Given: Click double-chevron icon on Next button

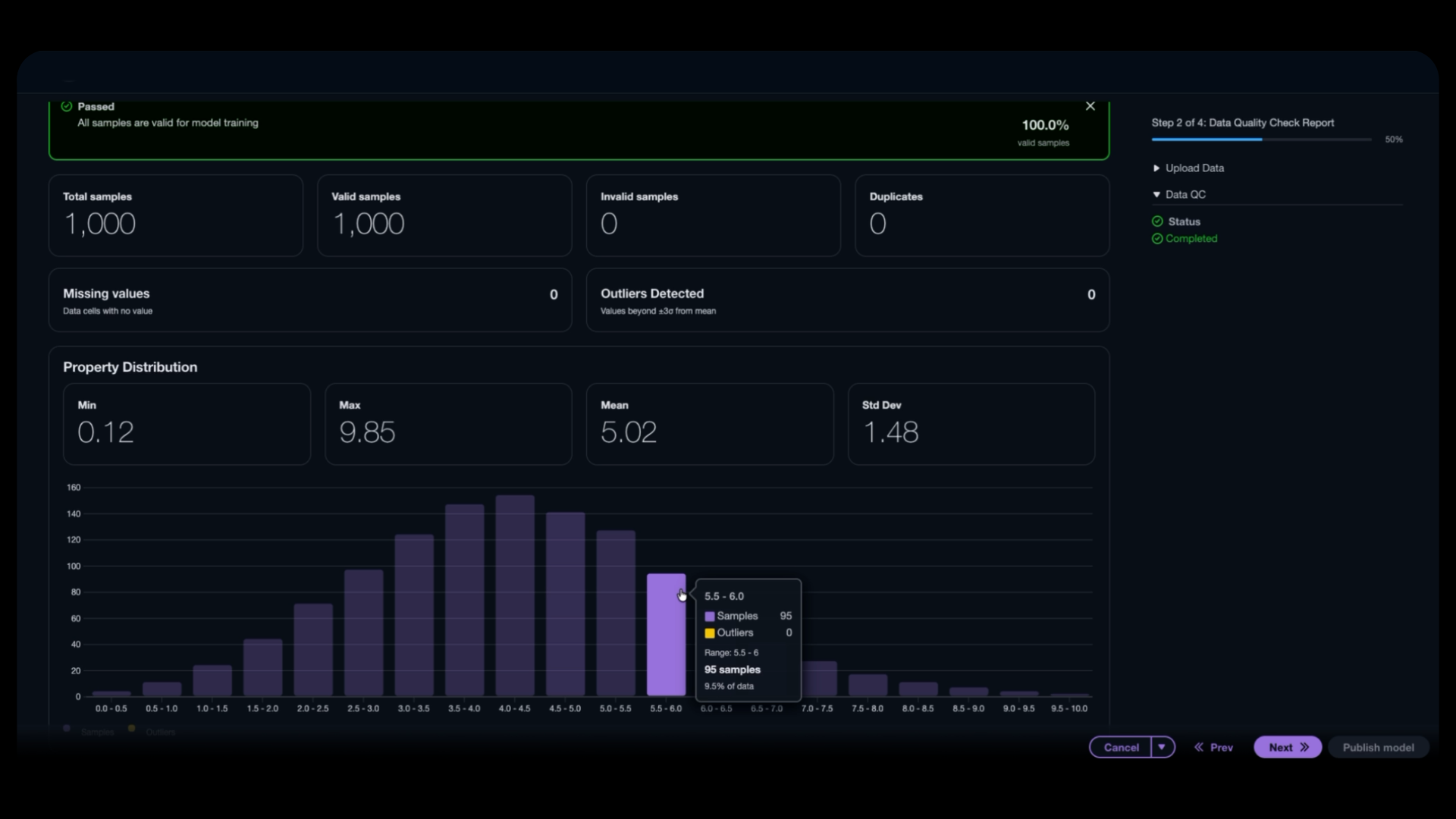Looking at the screenshot, I should tap(1304, 747).
